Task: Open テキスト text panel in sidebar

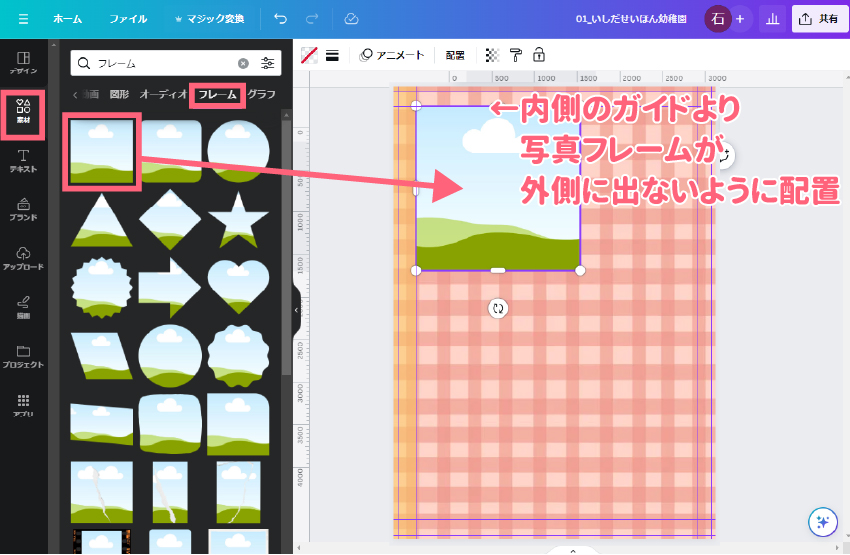Action: coord(23,161)
